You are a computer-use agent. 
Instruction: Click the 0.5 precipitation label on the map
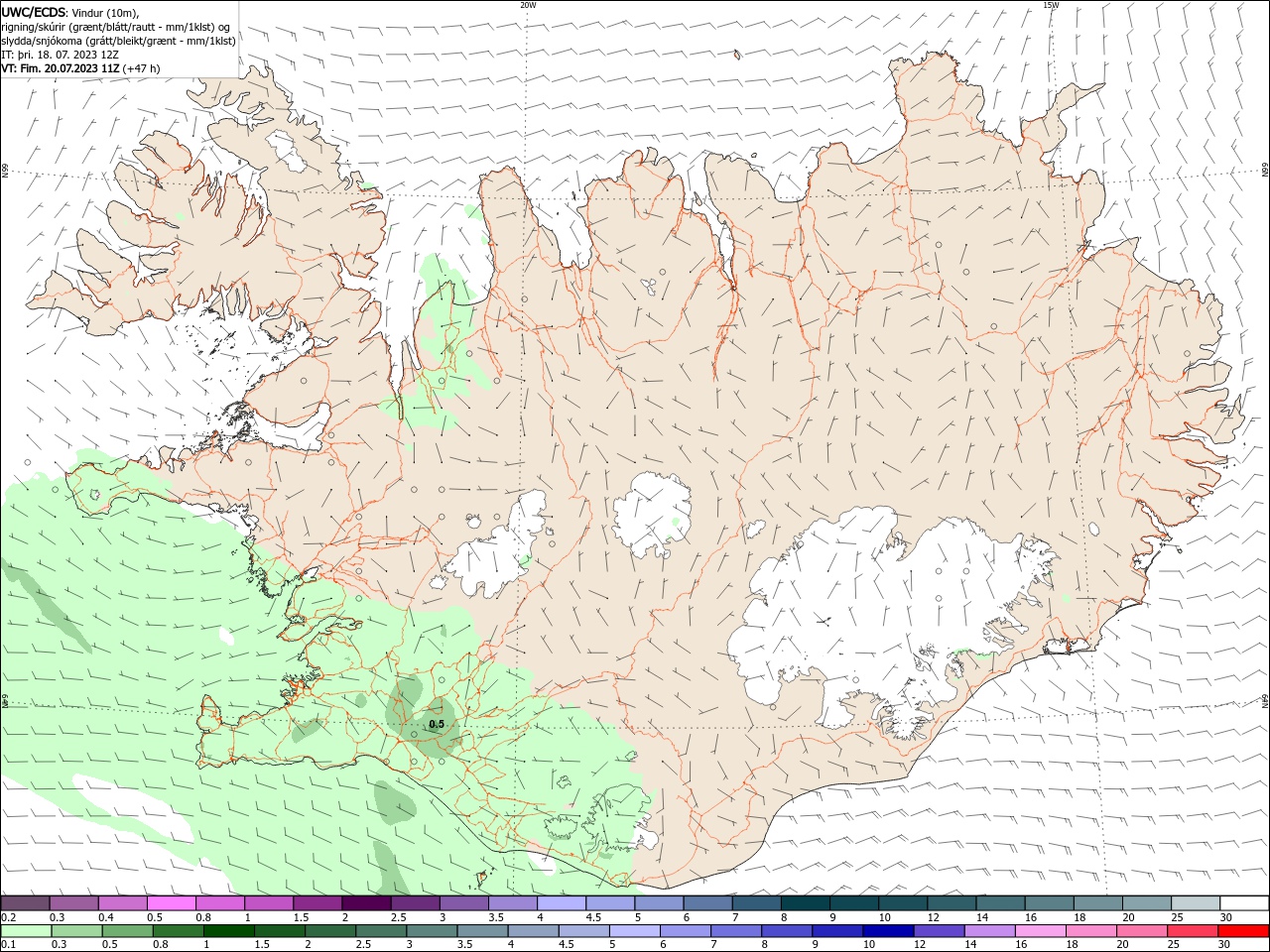point(437,724)
